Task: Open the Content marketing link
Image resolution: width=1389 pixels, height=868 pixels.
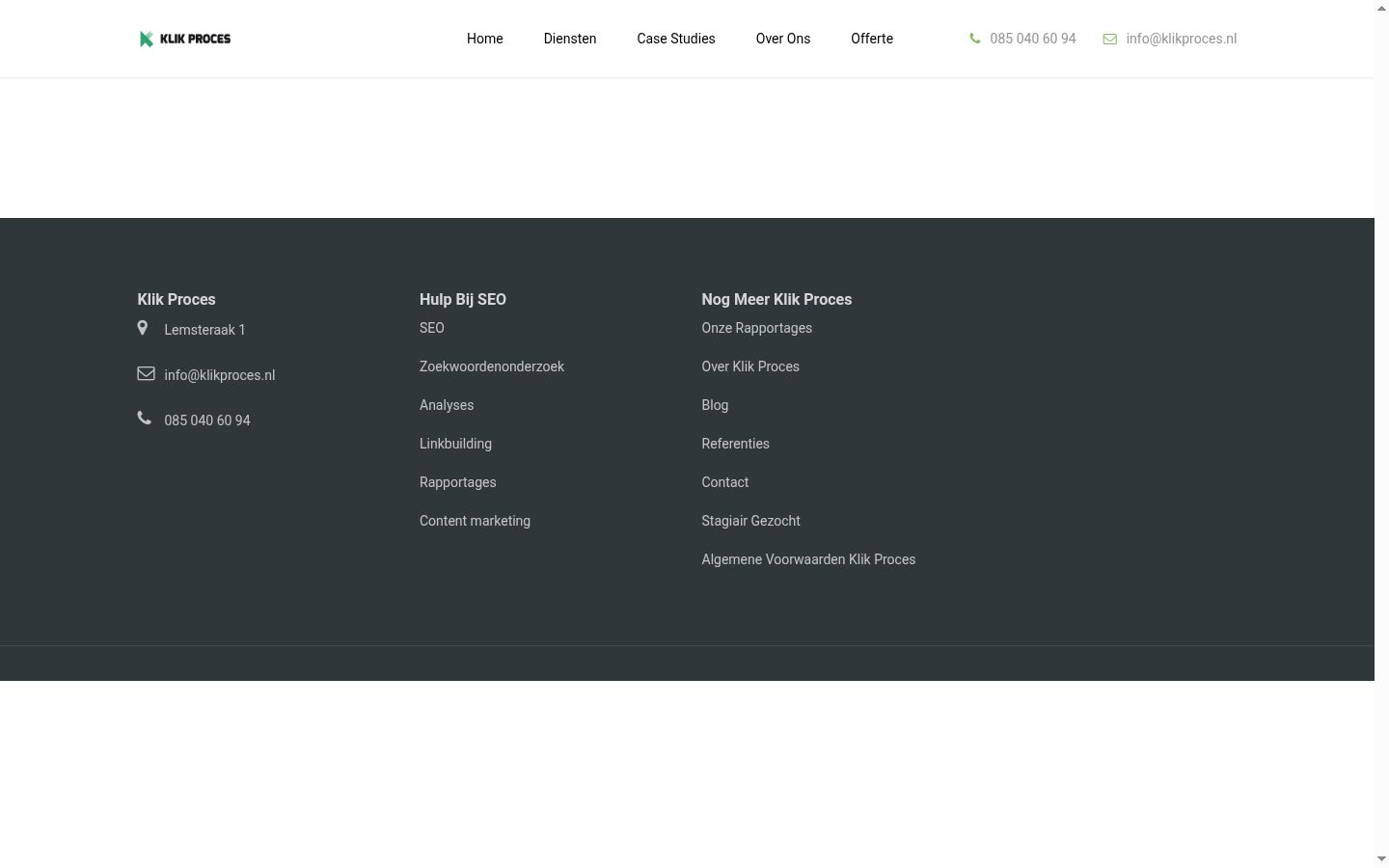Action: [476, 521]
